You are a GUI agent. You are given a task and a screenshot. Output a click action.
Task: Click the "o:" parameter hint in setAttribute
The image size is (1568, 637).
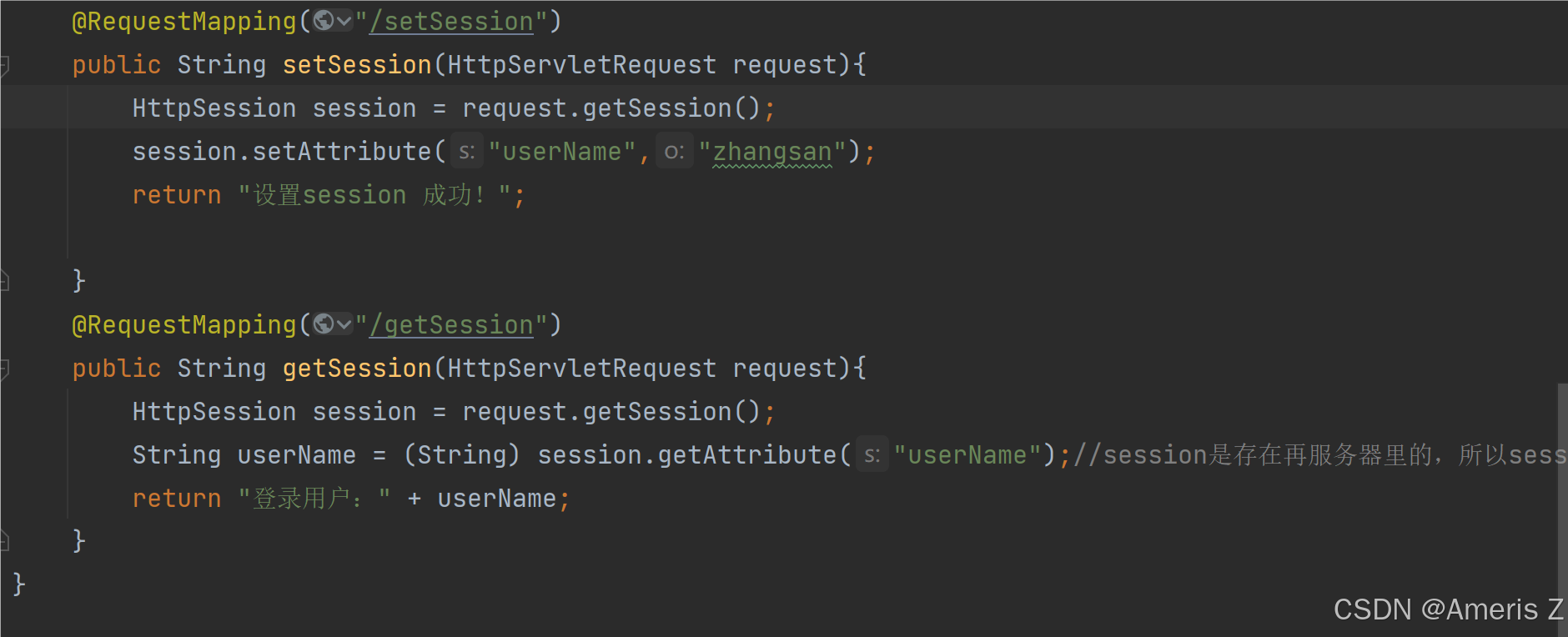coord(674,152)
